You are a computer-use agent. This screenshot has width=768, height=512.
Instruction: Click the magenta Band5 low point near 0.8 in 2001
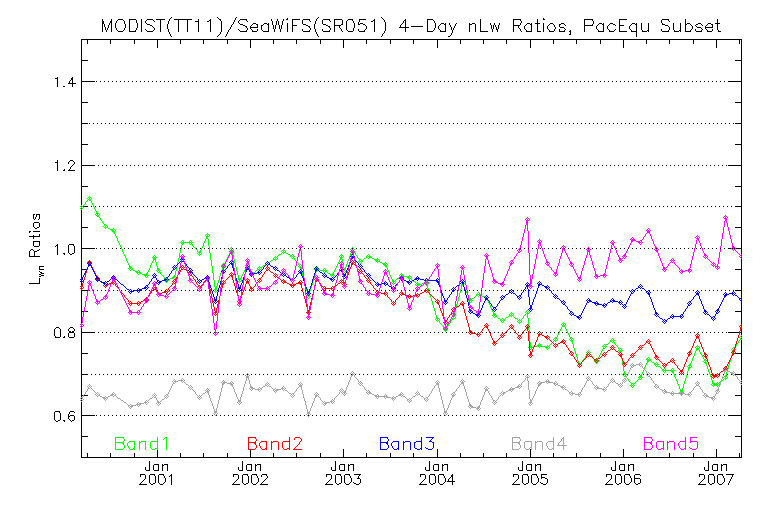click(x=216, y=333)
